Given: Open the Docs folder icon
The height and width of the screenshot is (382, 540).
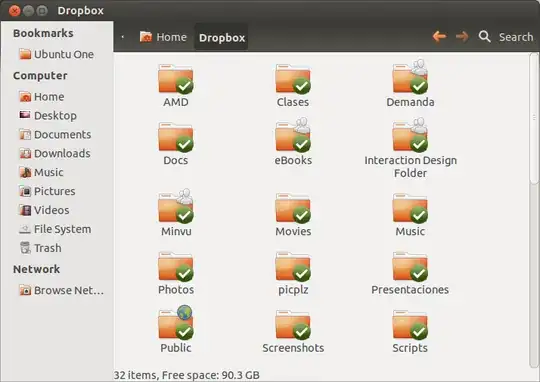Looking at the screenshot, I should [x=176, y=137].
